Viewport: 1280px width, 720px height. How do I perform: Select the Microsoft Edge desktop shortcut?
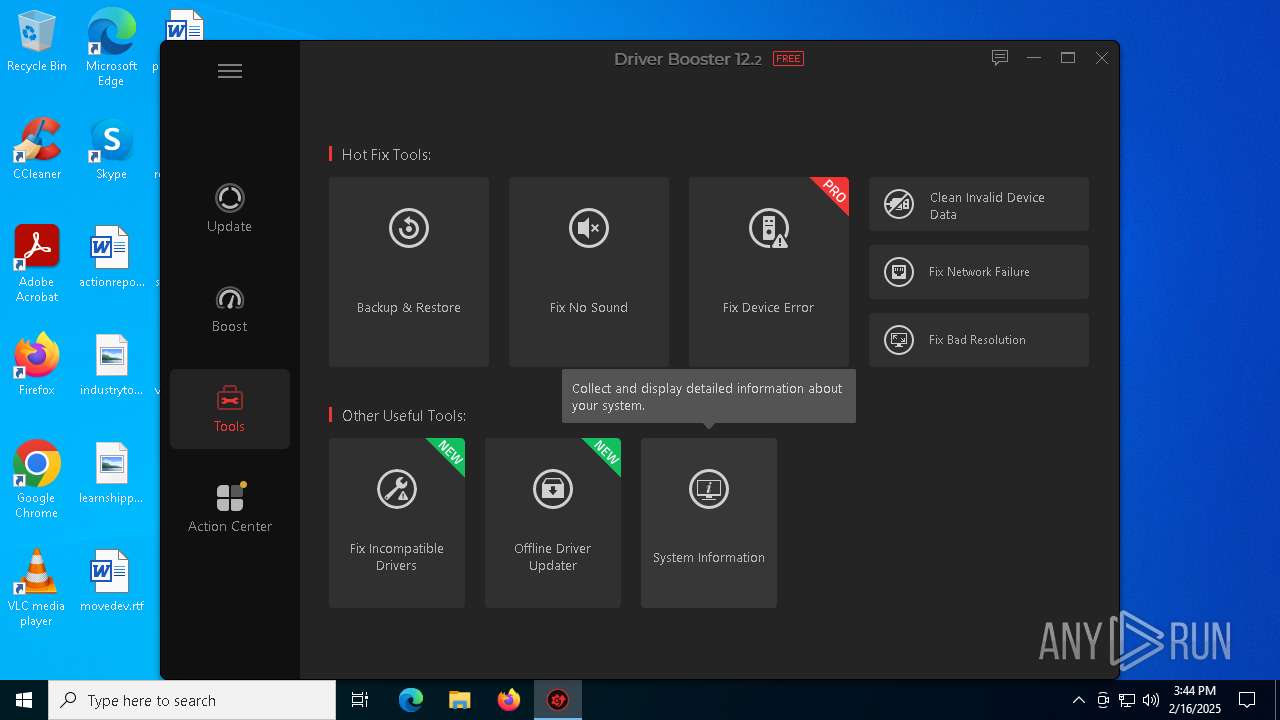(x=111, y=48)
